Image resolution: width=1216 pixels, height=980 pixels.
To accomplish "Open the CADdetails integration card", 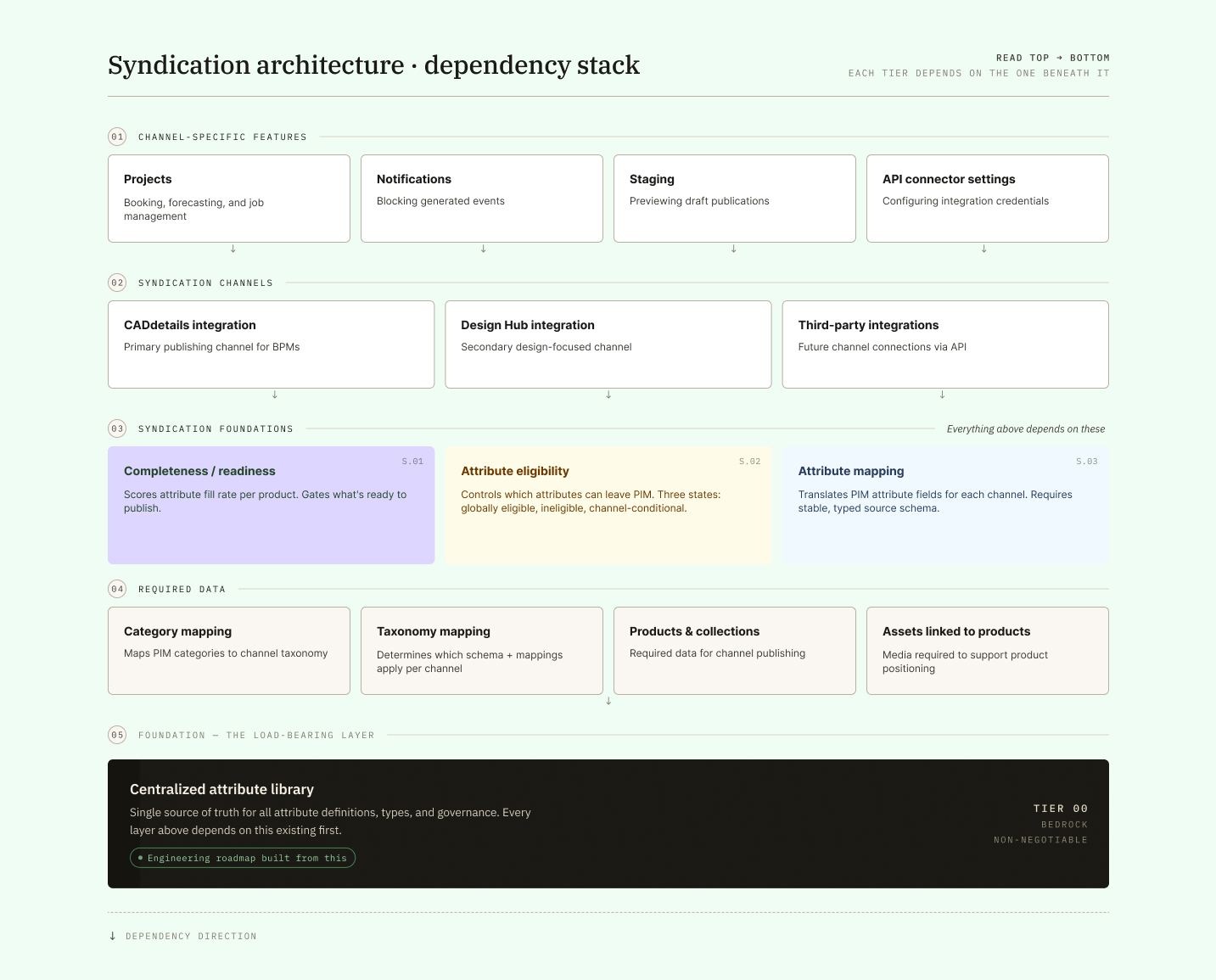I will click(x=271, y=344).
